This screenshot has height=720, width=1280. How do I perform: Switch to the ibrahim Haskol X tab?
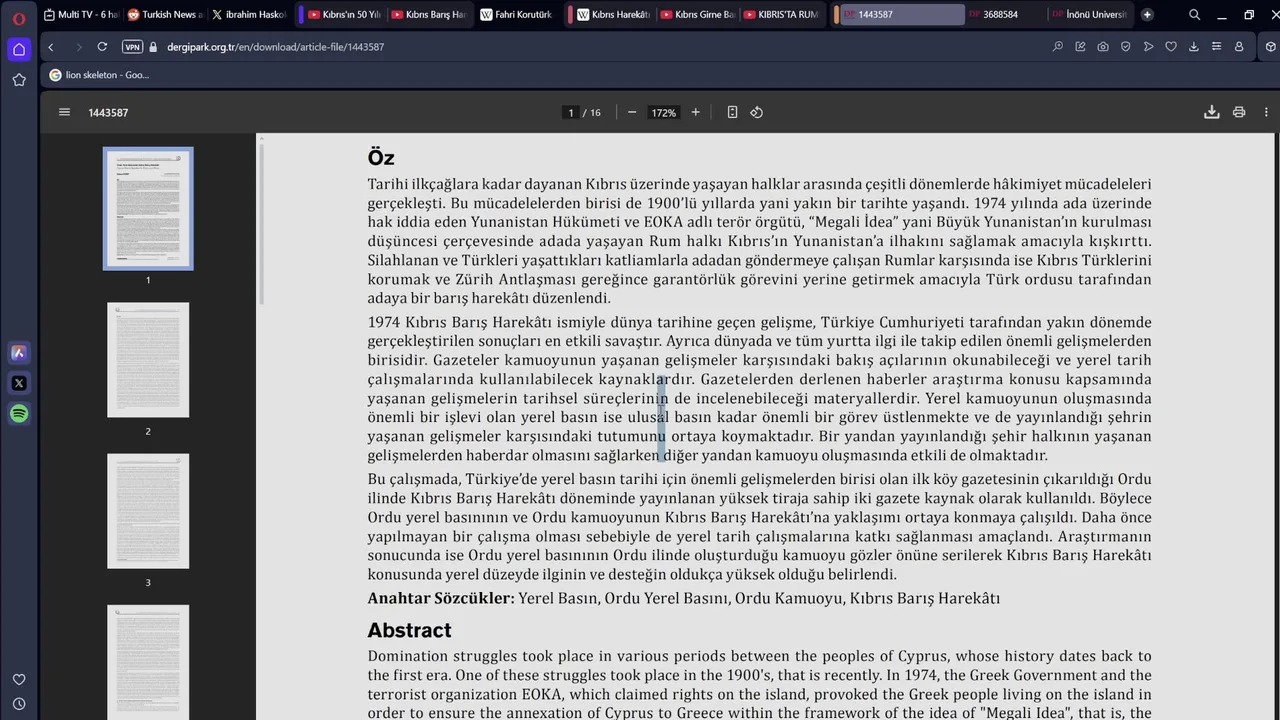click(249, 15)
